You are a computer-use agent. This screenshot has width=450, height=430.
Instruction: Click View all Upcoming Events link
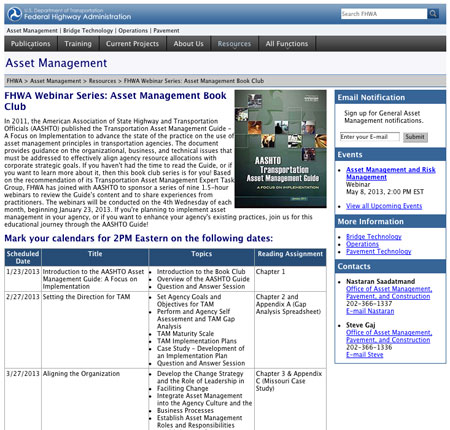384,206
